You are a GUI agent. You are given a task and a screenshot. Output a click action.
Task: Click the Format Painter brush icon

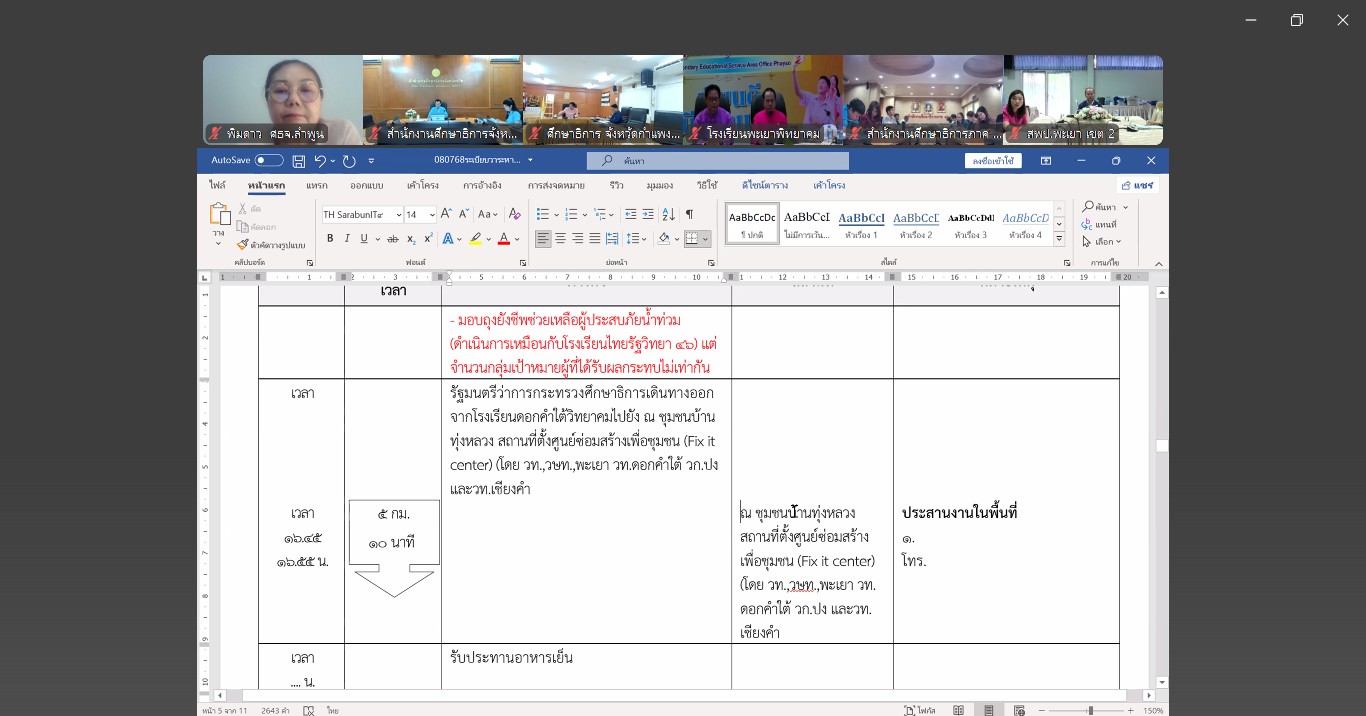point(242,244)
